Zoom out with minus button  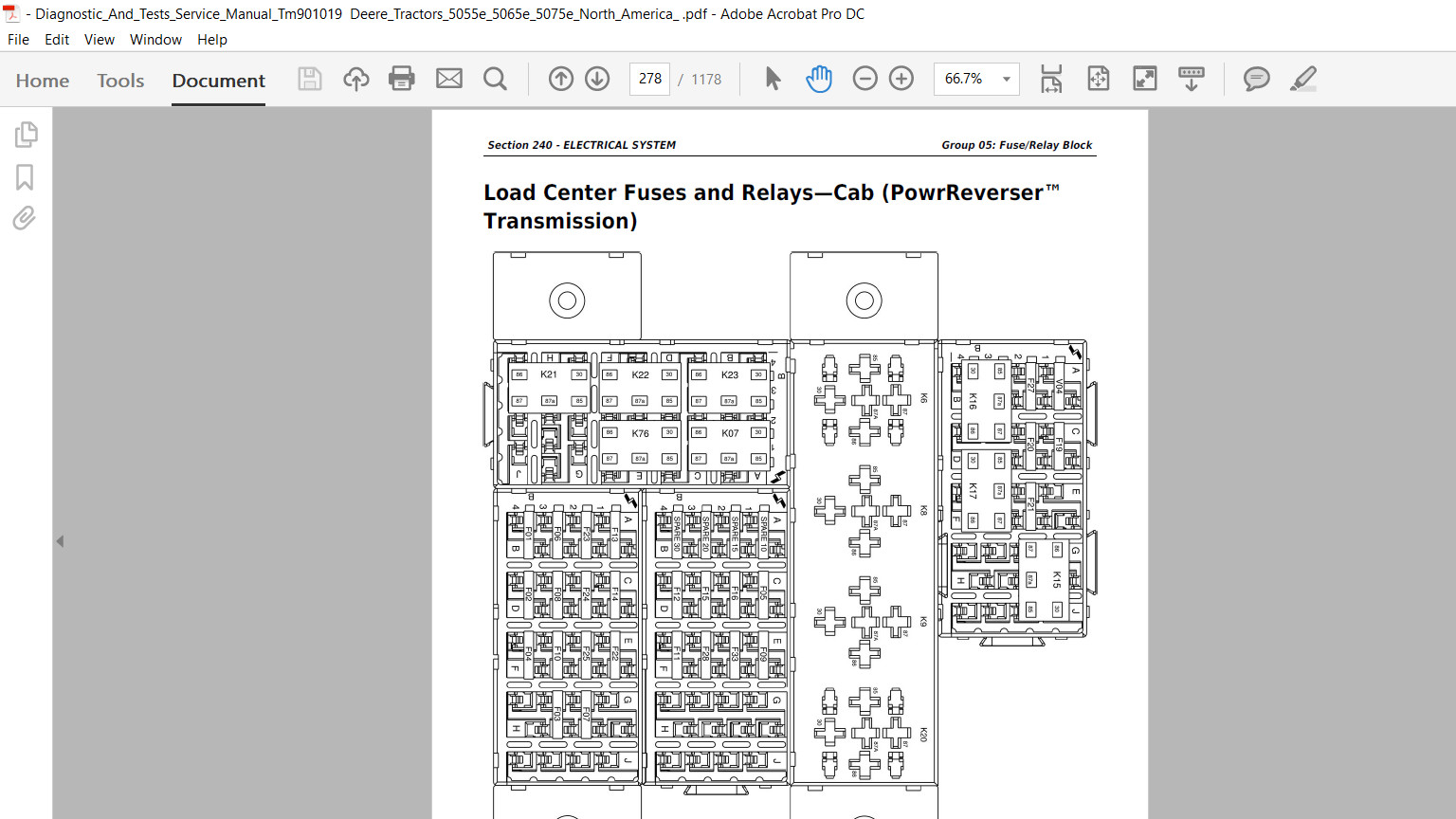(x=865, y=79)
